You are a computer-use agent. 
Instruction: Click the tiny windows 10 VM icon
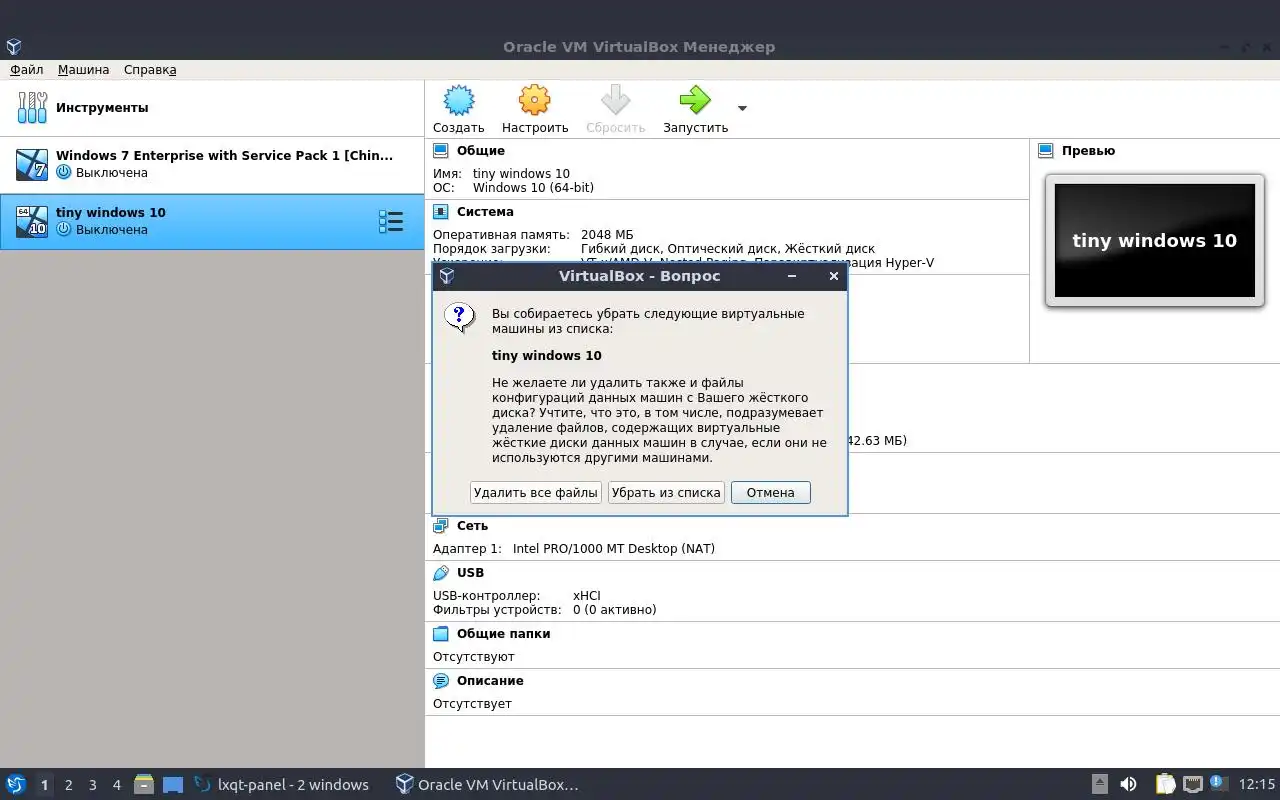pos(32,221)
